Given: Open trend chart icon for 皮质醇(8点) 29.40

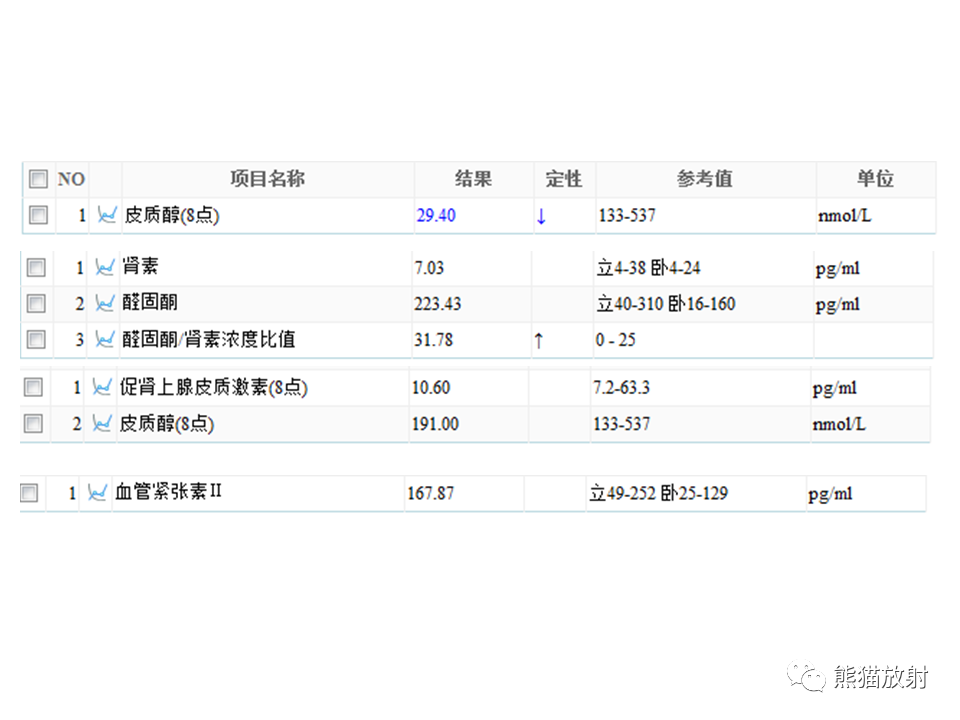Looking at the screenshot, I should 107,215.
